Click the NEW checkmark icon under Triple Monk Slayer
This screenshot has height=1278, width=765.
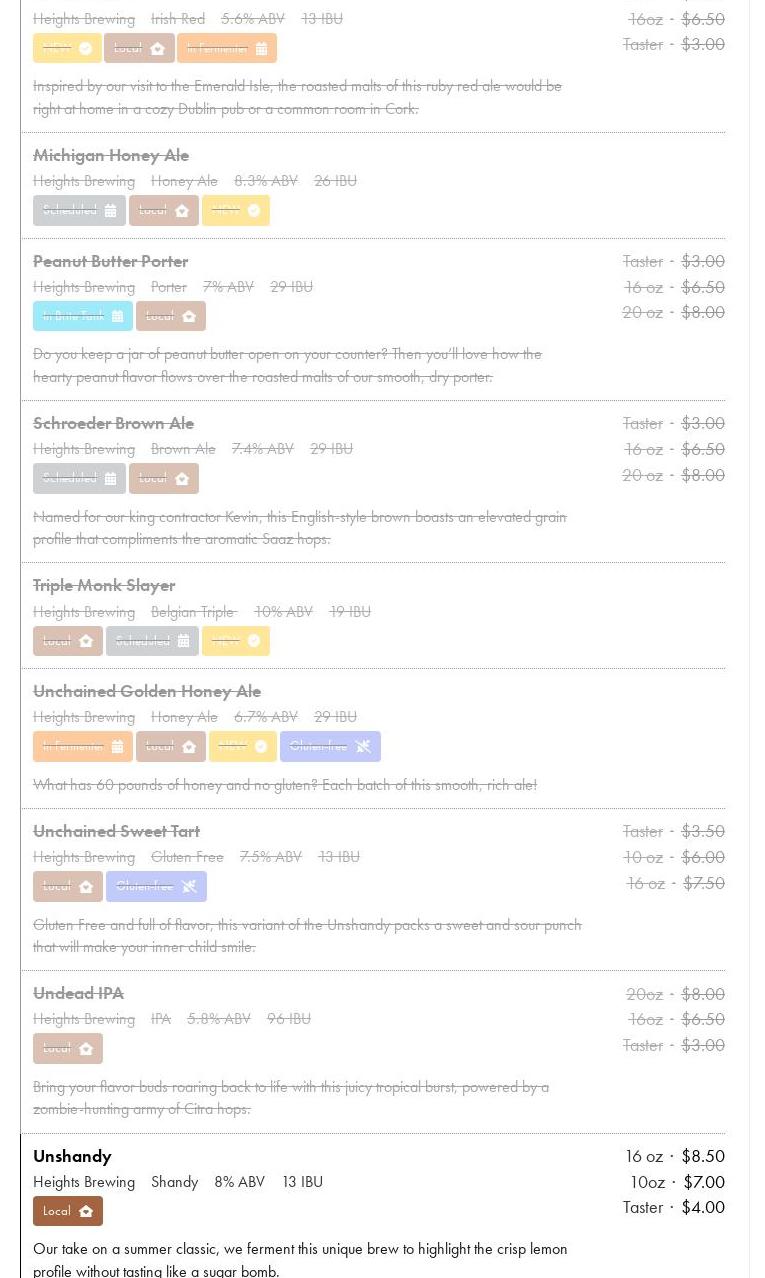(x=254, y=640)
